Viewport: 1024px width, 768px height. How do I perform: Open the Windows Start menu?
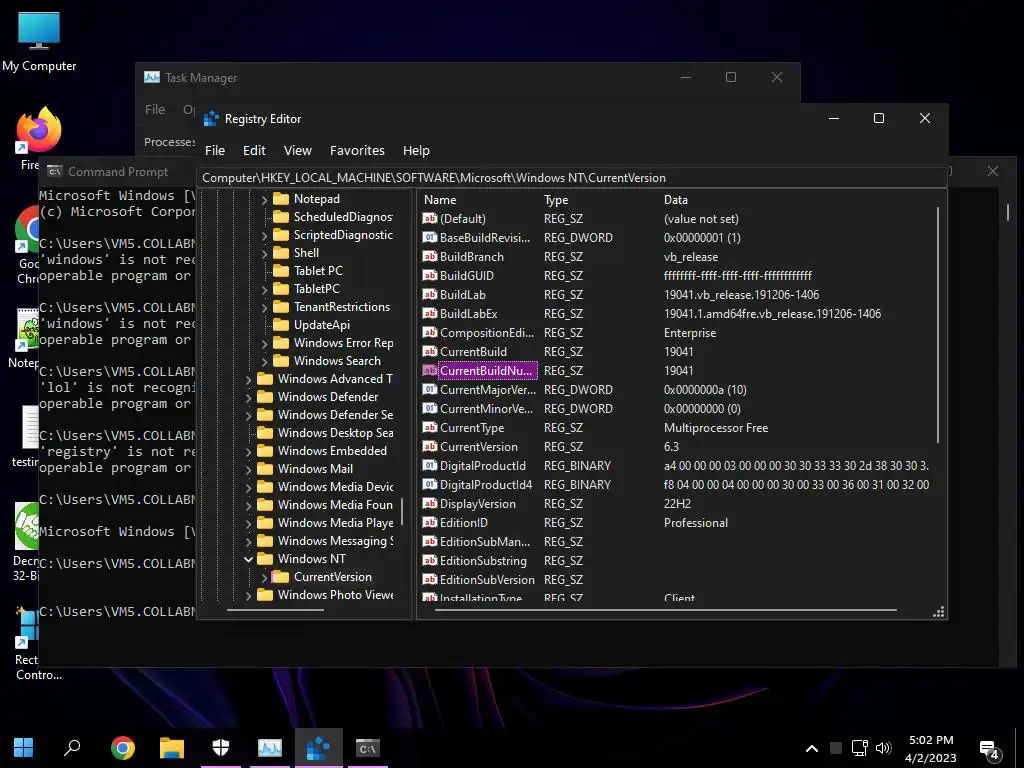[x=24, y=748]
